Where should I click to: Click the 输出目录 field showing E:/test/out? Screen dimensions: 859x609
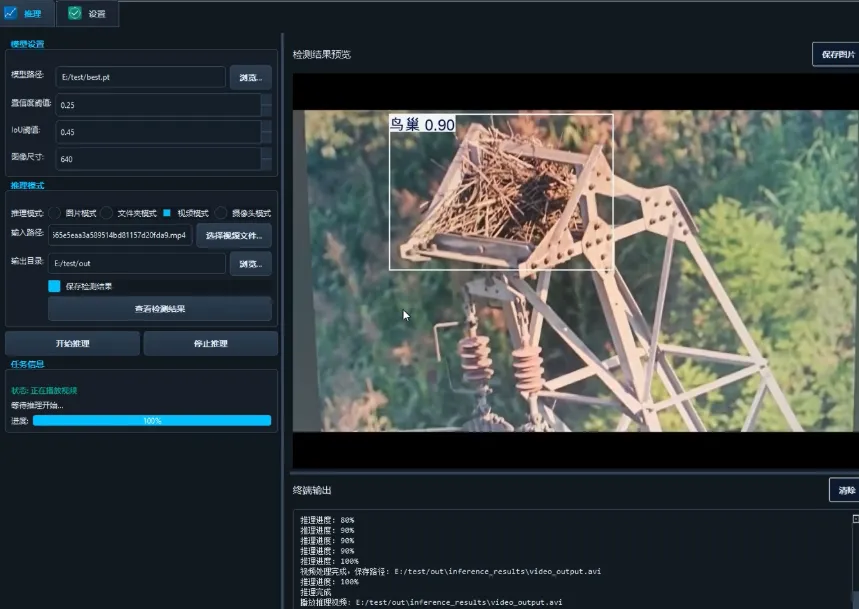pos(136,263)
